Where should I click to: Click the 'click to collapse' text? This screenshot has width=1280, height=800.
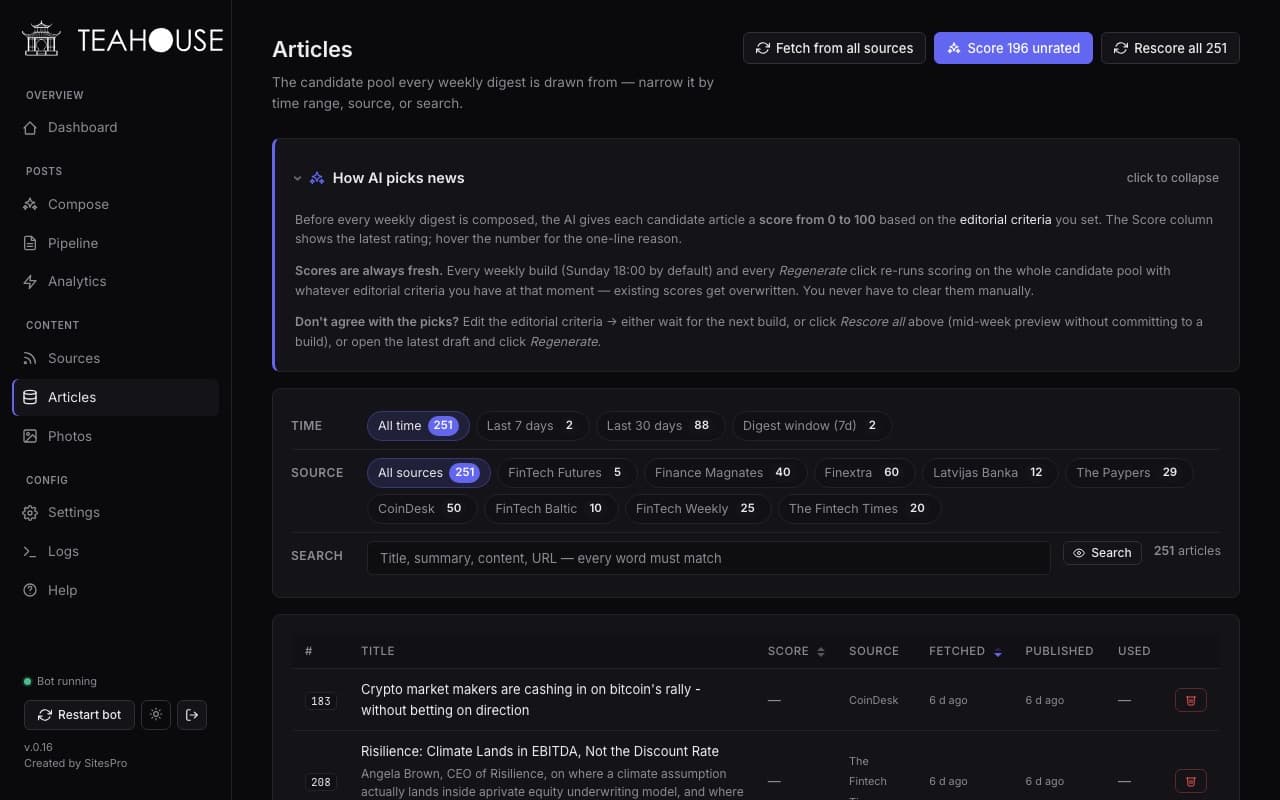click(x=1172, y=178)
